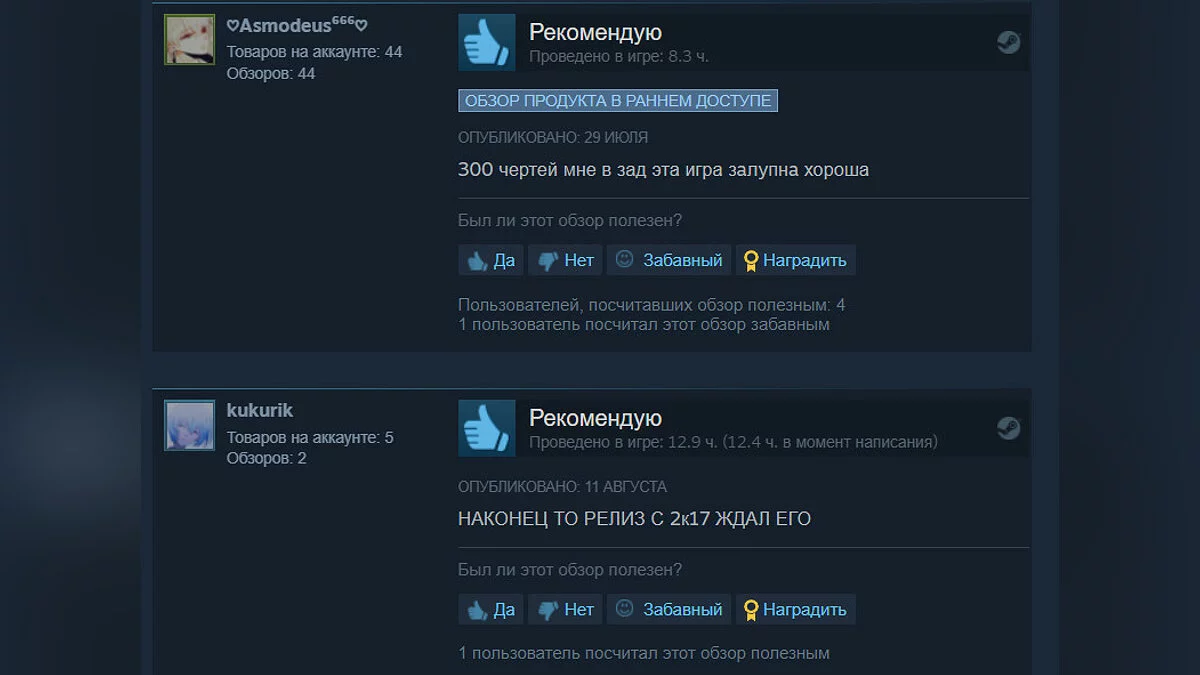Open Asmodeus Обзоров: 44 link

pos(271,74)
